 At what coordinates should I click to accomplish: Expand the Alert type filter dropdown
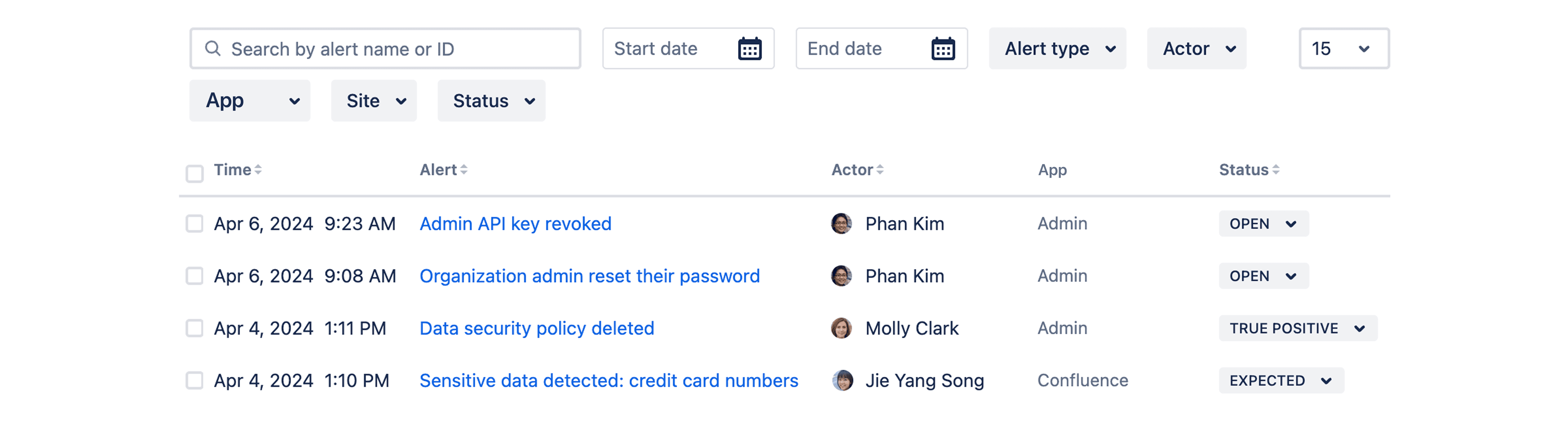click(x=1057, y=48)
